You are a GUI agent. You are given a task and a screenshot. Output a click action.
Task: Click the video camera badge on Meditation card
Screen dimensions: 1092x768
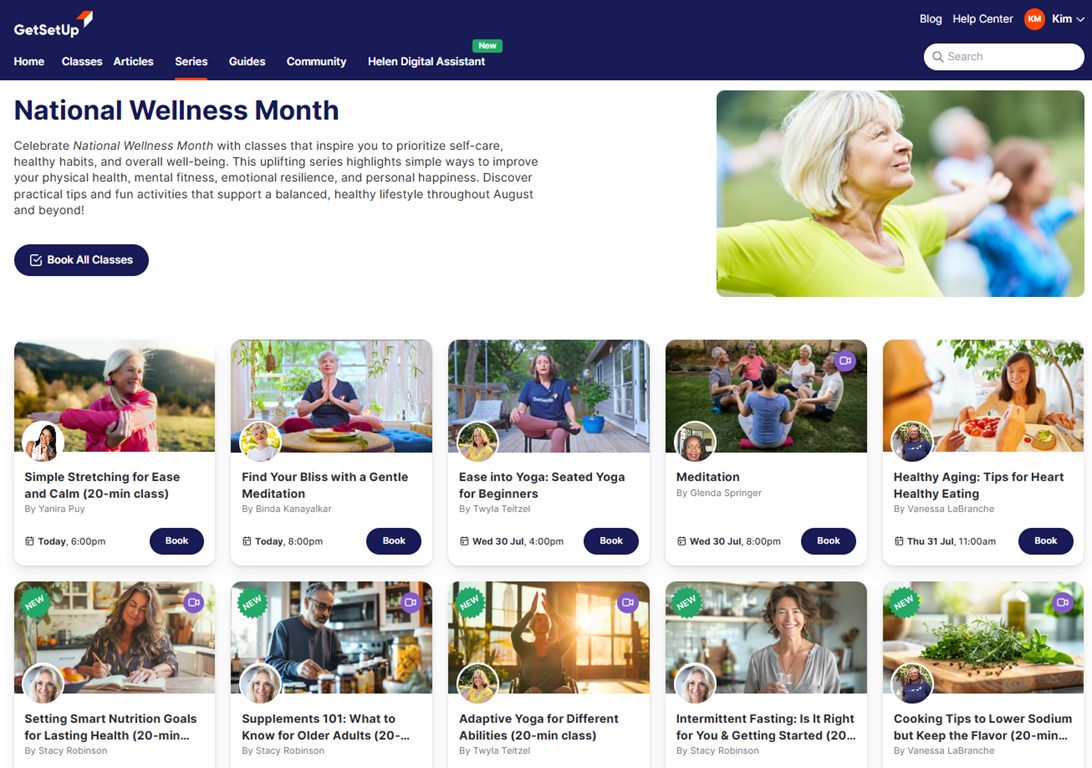click(x=845, y=361)
